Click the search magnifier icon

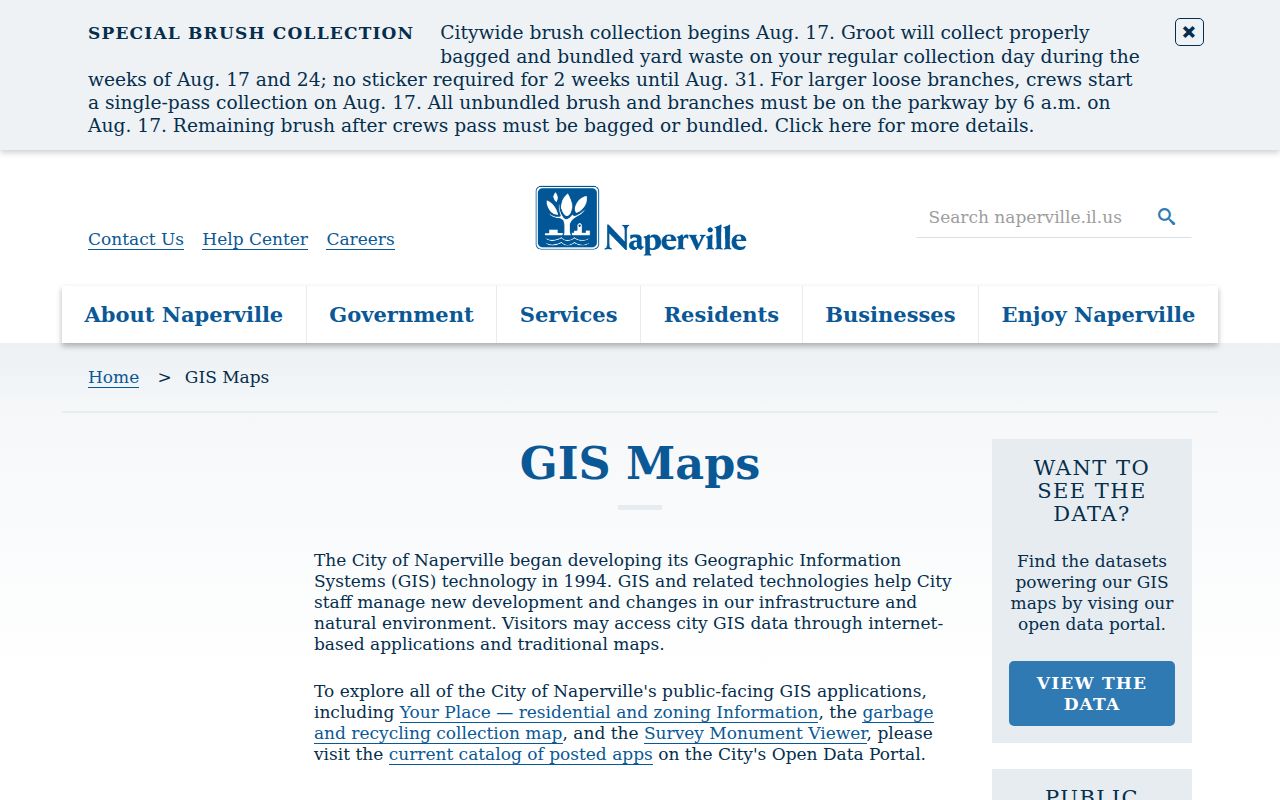(x=1166, y=217)
